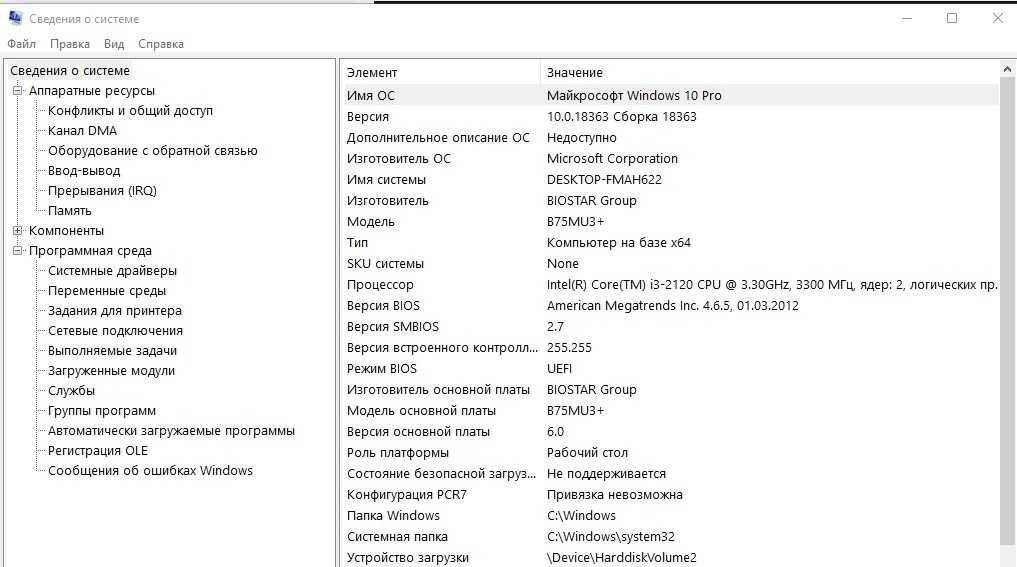Maximize the Сведения о системе window

tap(951, 18)
